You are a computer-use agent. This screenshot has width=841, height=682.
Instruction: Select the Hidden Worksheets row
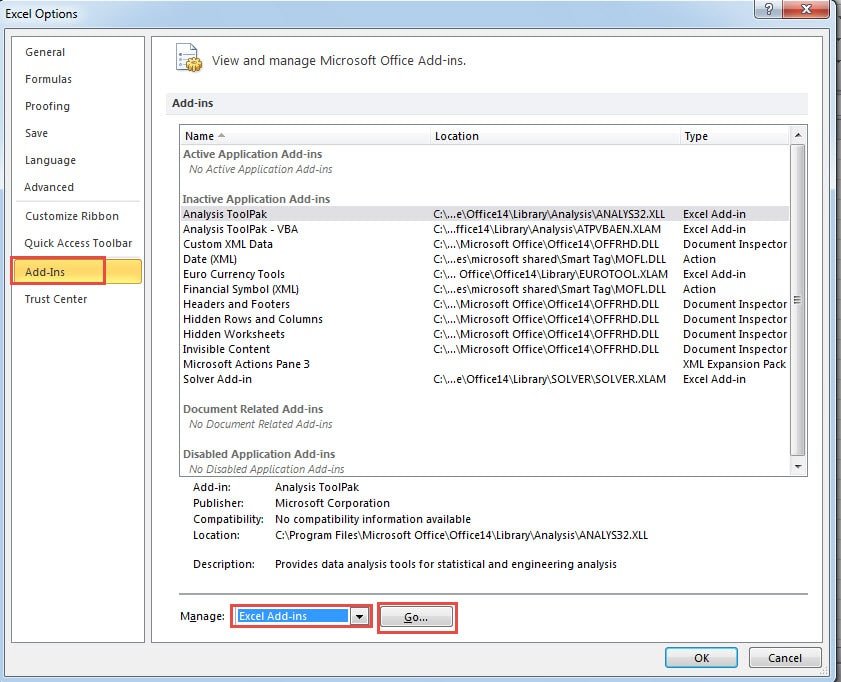(x=485, y=334)
